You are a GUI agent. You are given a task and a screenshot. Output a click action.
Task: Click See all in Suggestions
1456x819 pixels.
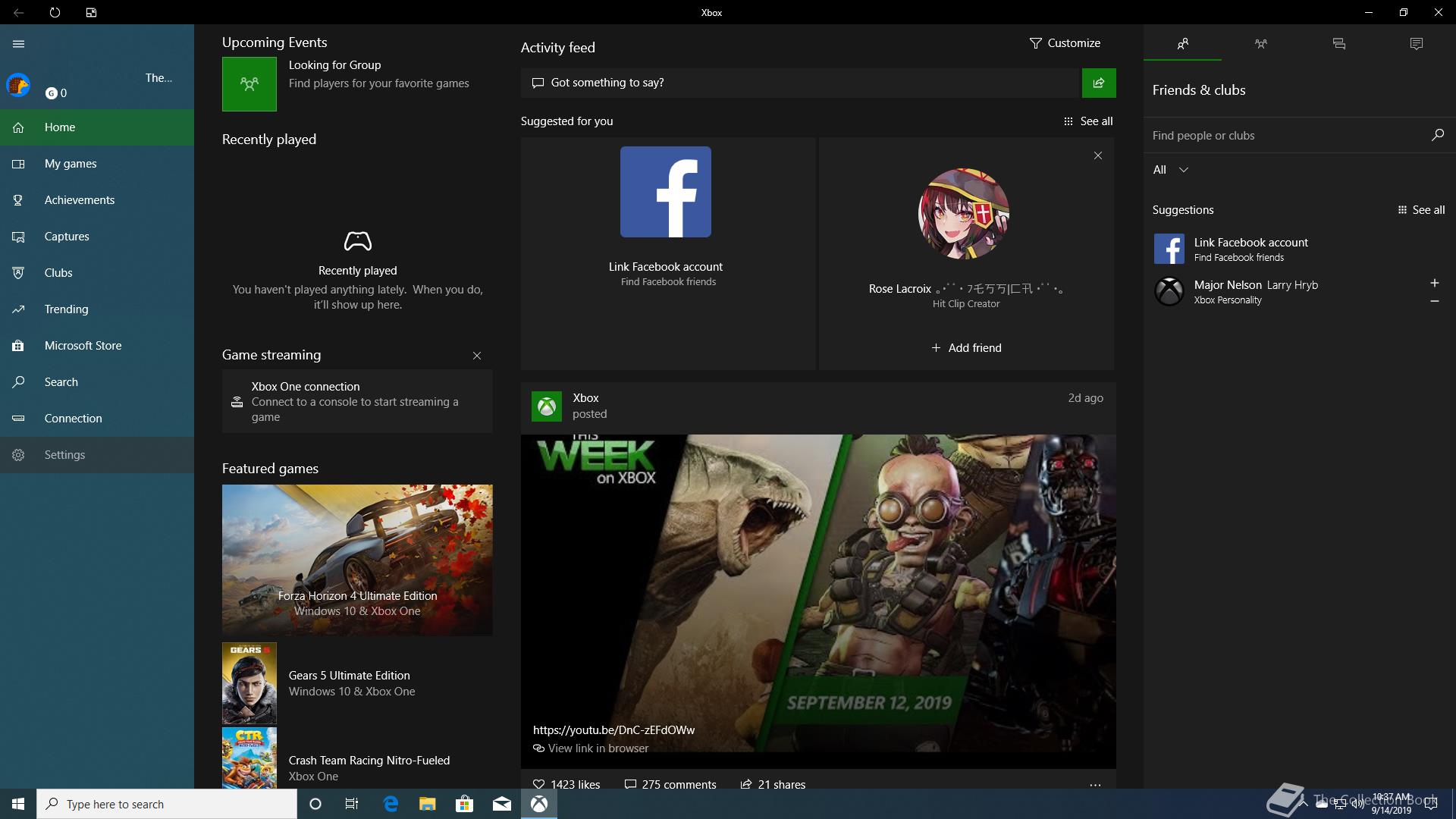[x=1421, y=210]
